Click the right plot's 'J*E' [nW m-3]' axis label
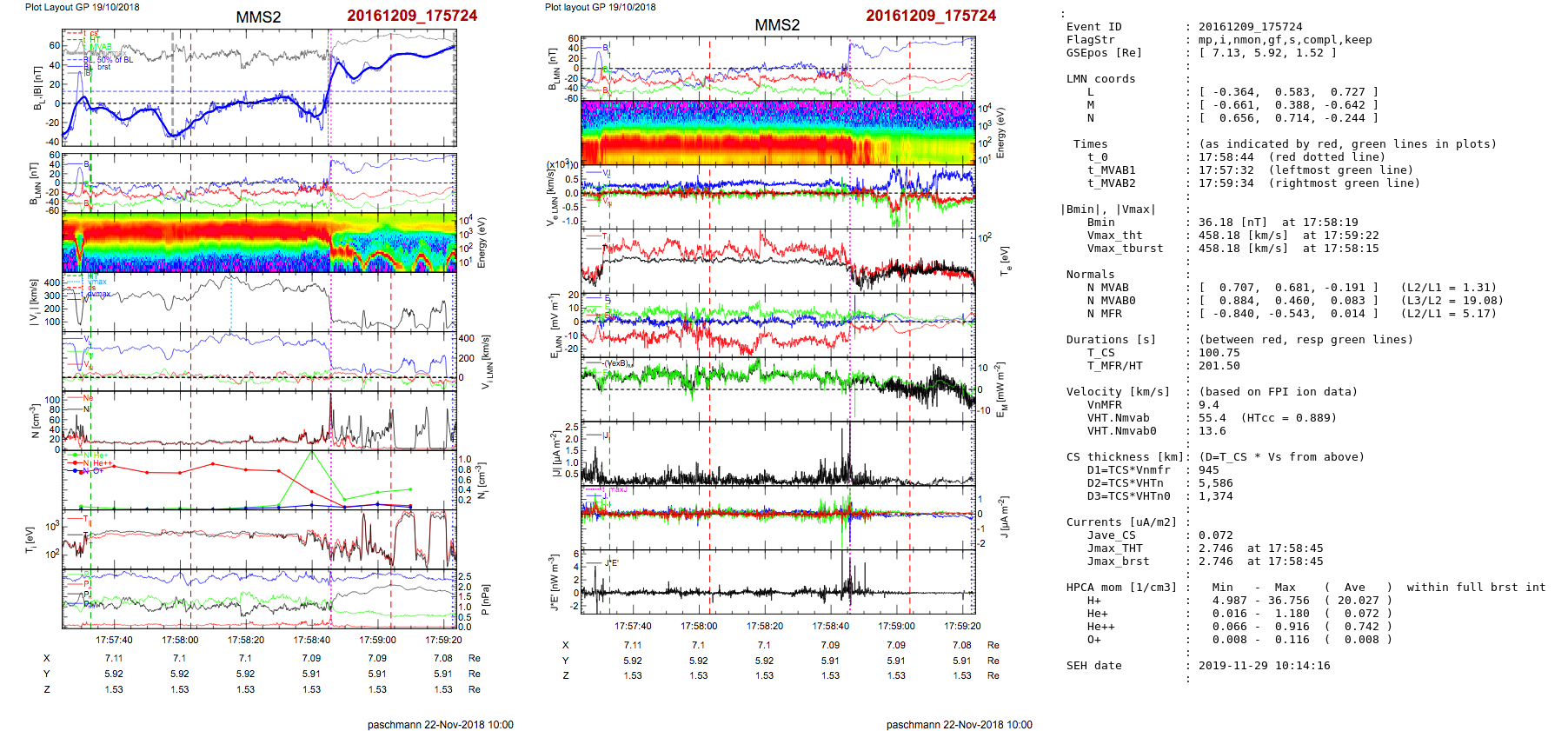This screenshot has height=731, width=1568. point(553,582)
